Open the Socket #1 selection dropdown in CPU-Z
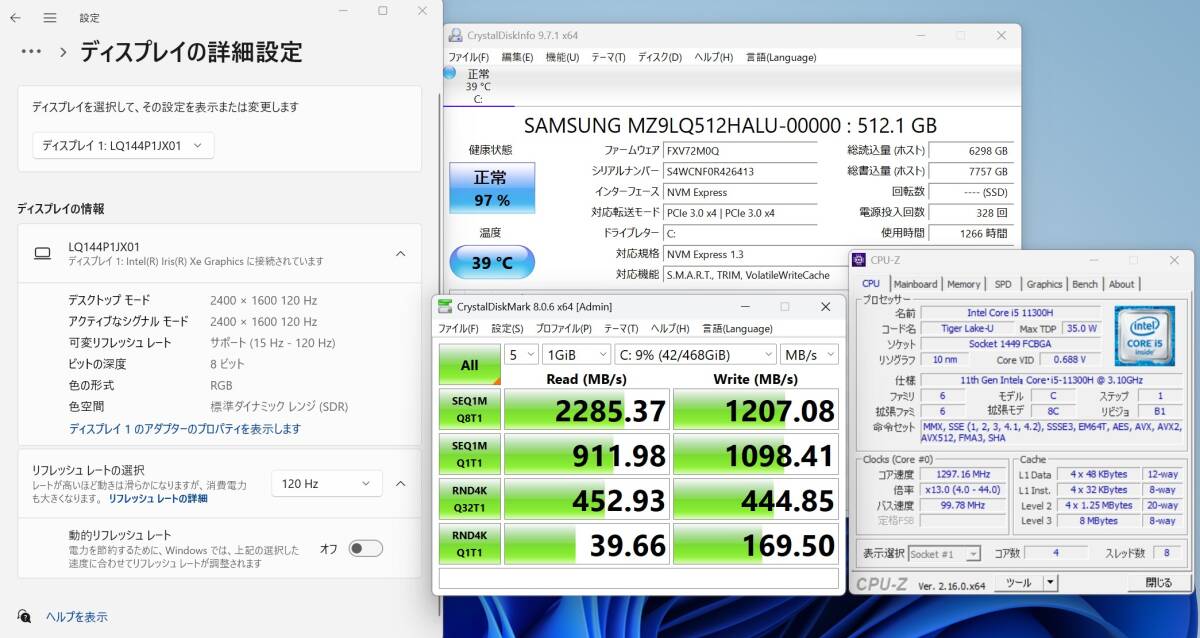1200x638 pixels. (x=946, y=553)
